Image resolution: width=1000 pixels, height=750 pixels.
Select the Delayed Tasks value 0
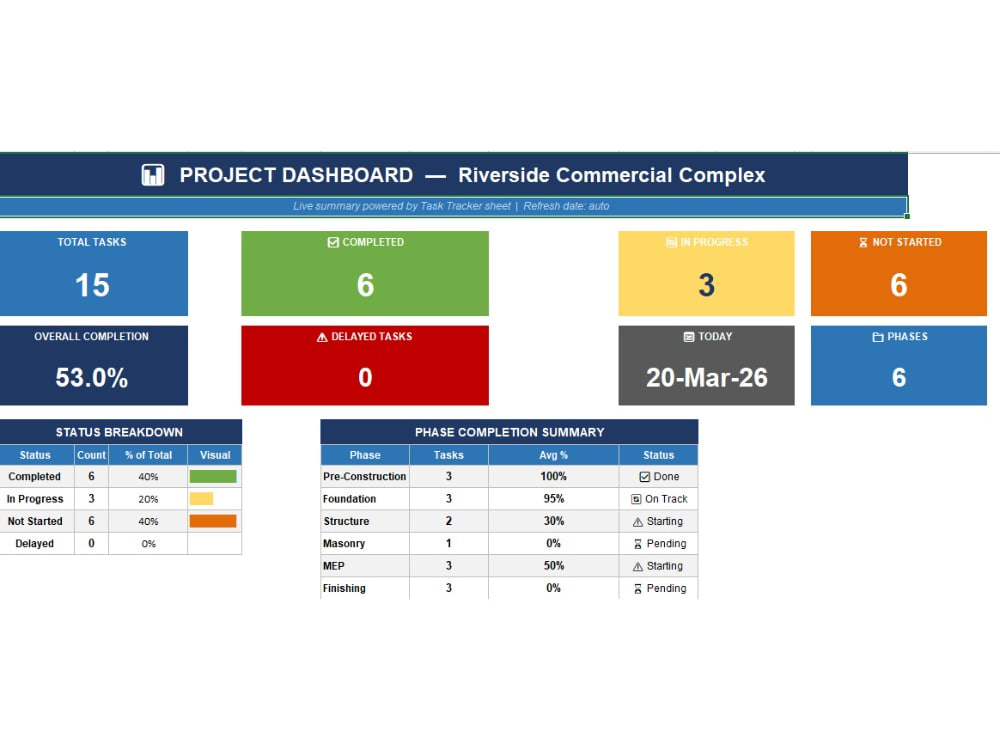click(x=365, y=378)
